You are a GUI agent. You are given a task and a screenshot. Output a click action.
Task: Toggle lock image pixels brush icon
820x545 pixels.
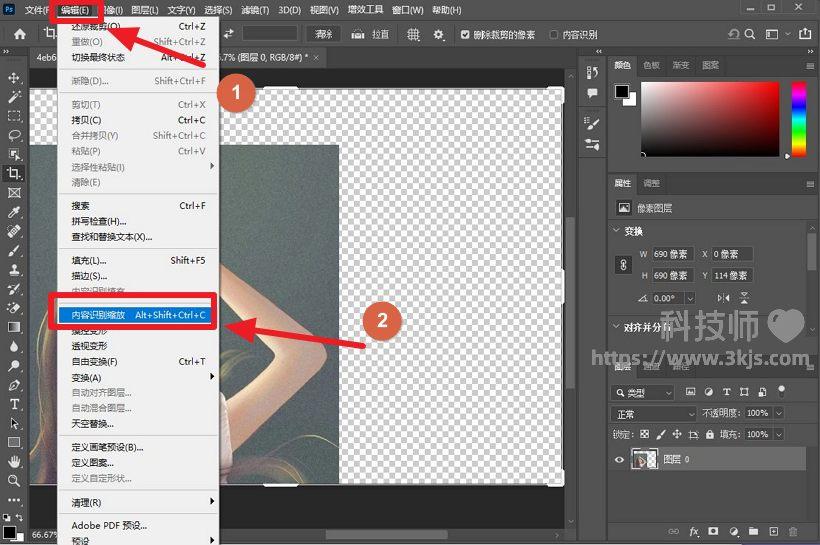(660, 434)
